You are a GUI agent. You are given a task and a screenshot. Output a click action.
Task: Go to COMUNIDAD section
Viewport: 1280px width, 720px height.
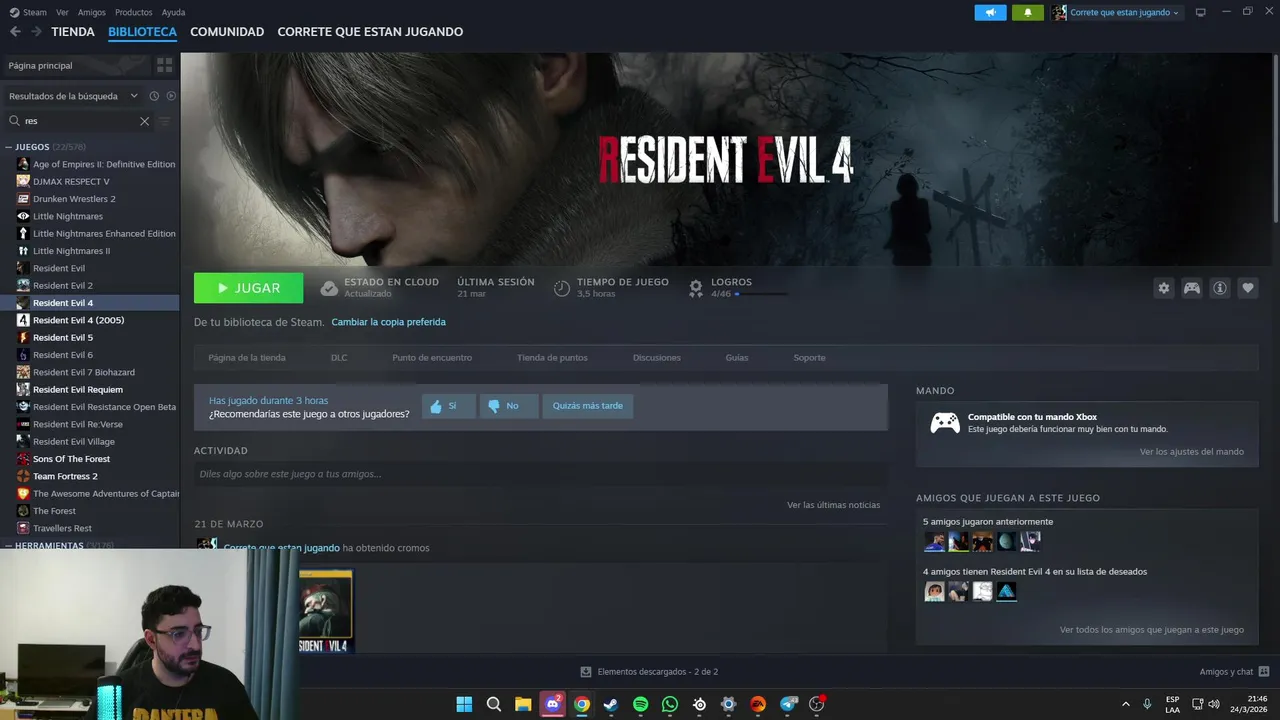[x=227, y=32]
